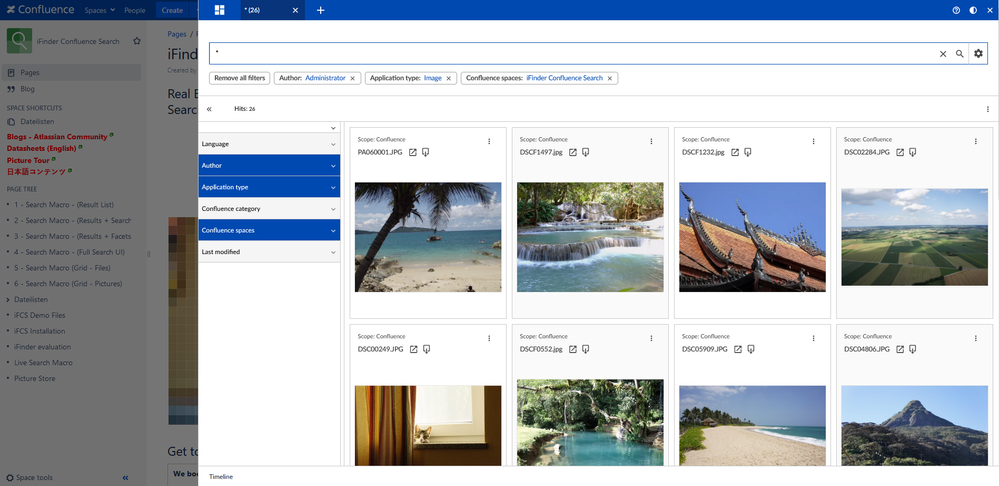999x486 pixels.
Task: Open more options for PA060001.JPG card
Action: pyautogui.click(x=489, y=141)
